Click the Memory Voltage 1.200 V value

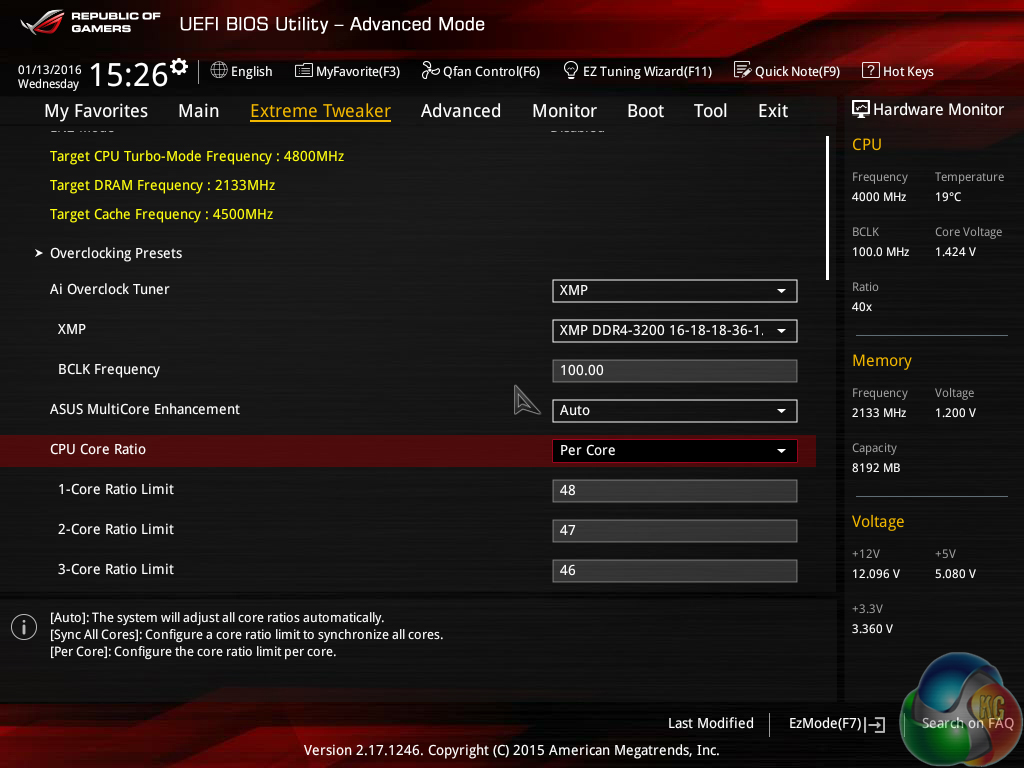(955, 413)
